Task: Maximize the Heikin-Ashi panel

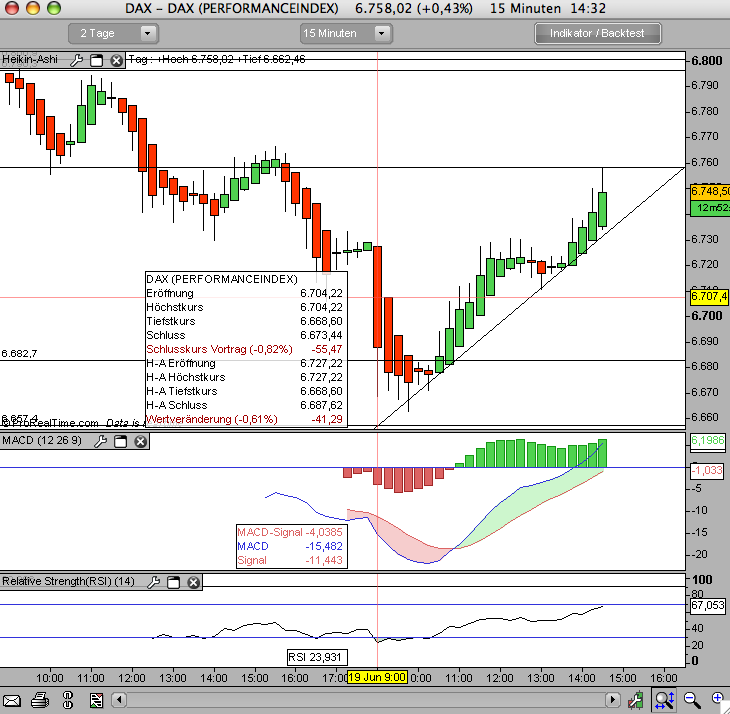Action: click(96, 60)
